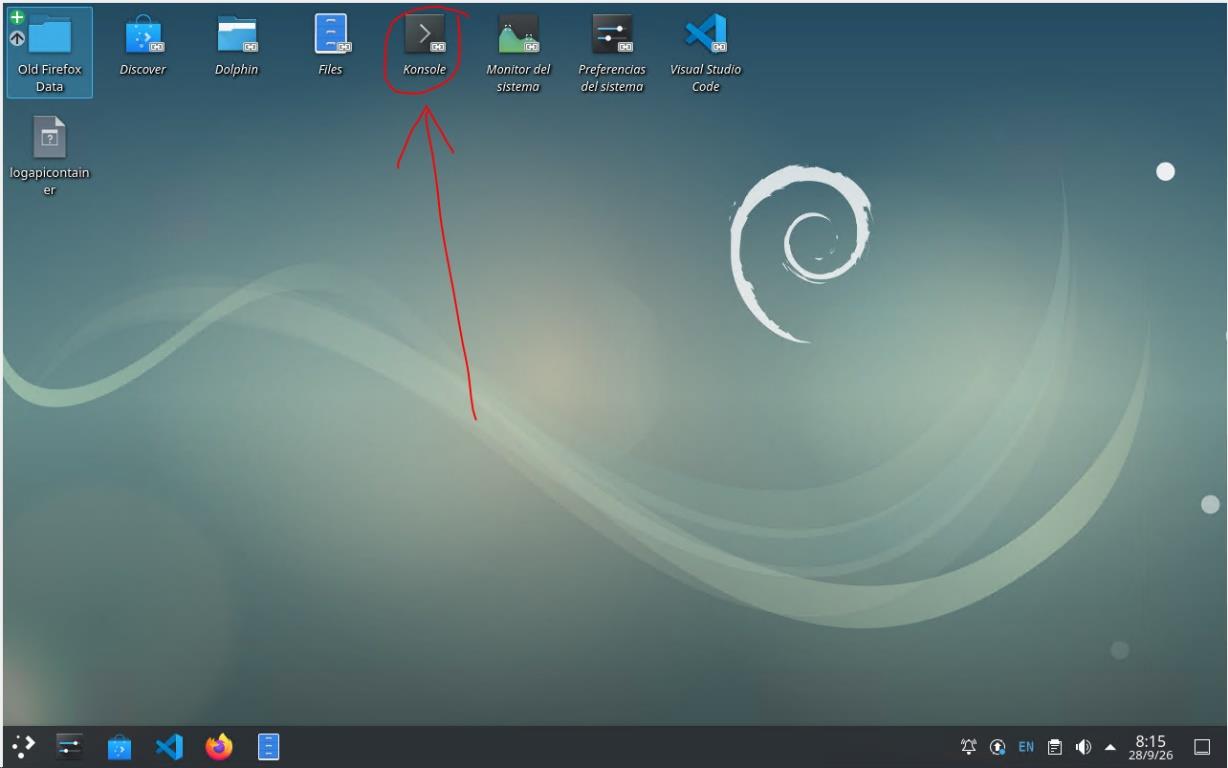Open the clipboard tray icon
Screen dimensions: 1228x768
[x=1054, y=747]
